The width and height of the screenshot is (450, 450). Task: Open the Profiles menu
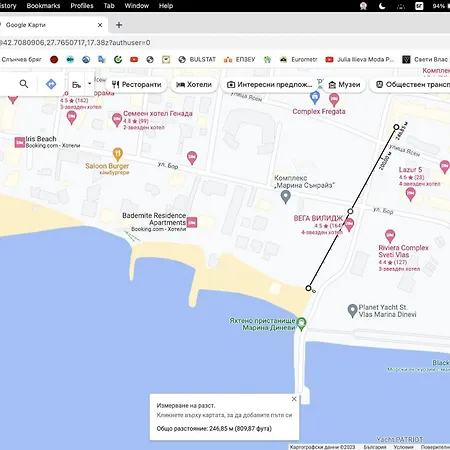pyautogui.click(x=82, y=6)
